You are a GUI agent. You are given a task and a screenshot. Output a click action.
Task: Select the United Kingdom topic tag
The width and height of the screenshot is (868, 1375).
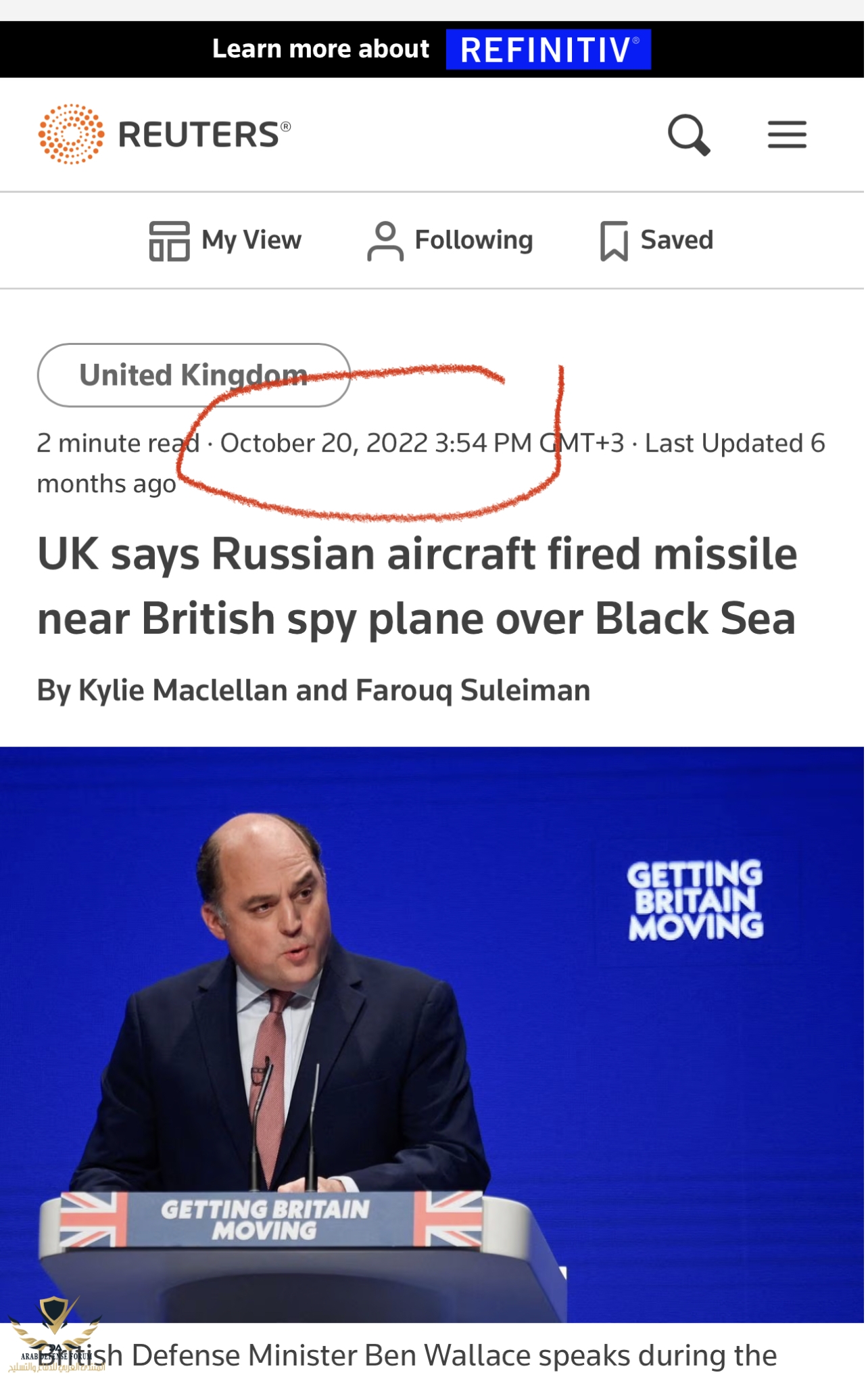coord(193,375)
